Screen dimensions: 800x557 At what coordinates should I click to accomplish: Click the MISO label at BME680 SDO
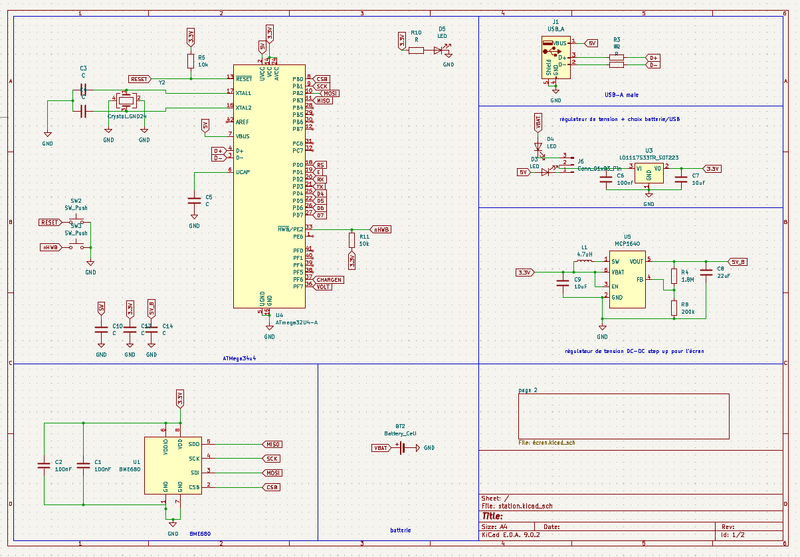272,444
